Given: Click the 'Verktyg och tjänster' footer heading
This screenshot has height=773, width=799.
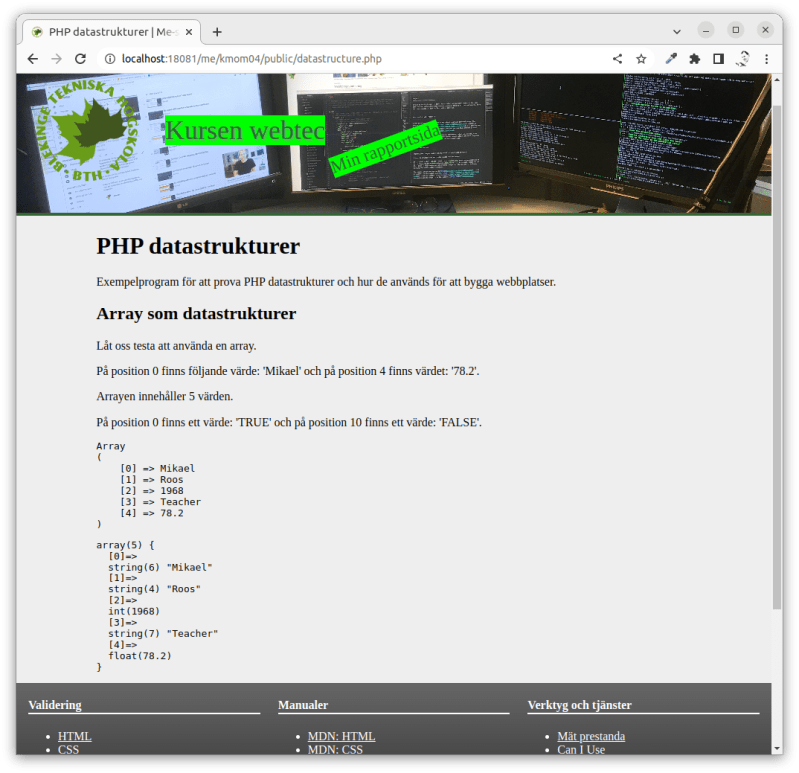Looking at the screenshot, I should pos(579,705).
